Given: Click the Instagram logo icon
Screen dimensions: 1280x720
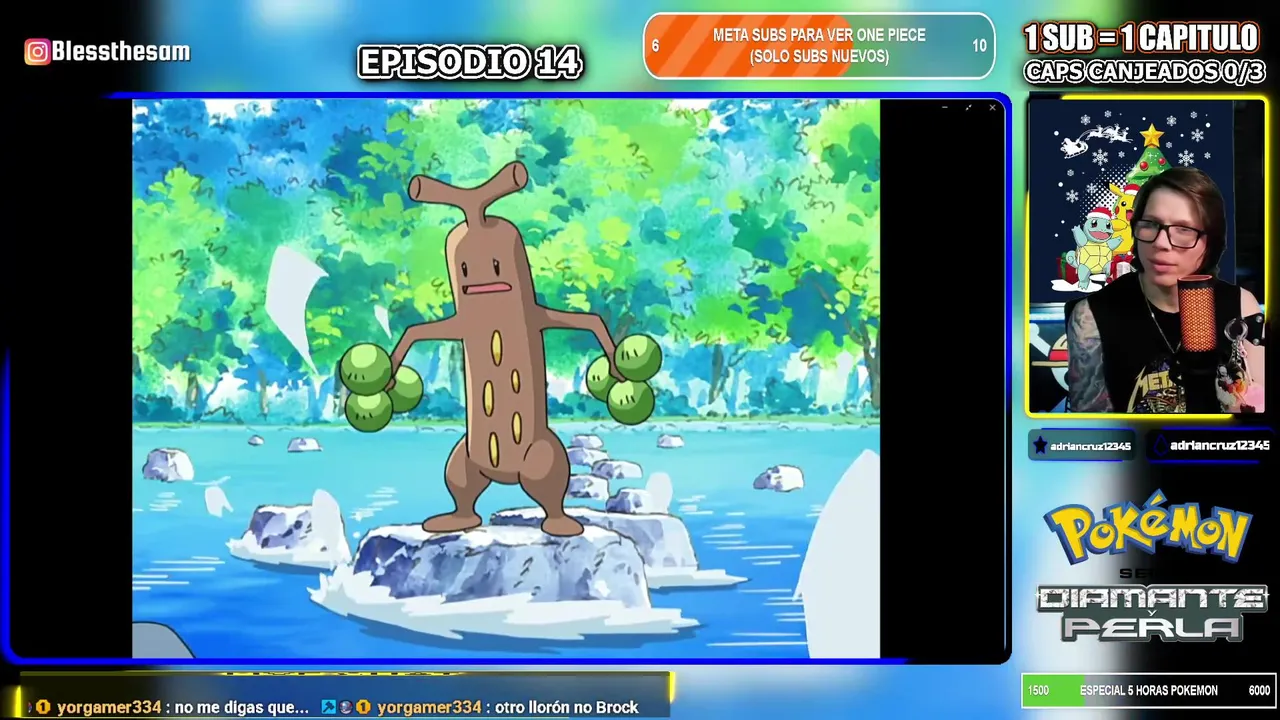Looking at the screenshot, I should click(x=37, y=52).
